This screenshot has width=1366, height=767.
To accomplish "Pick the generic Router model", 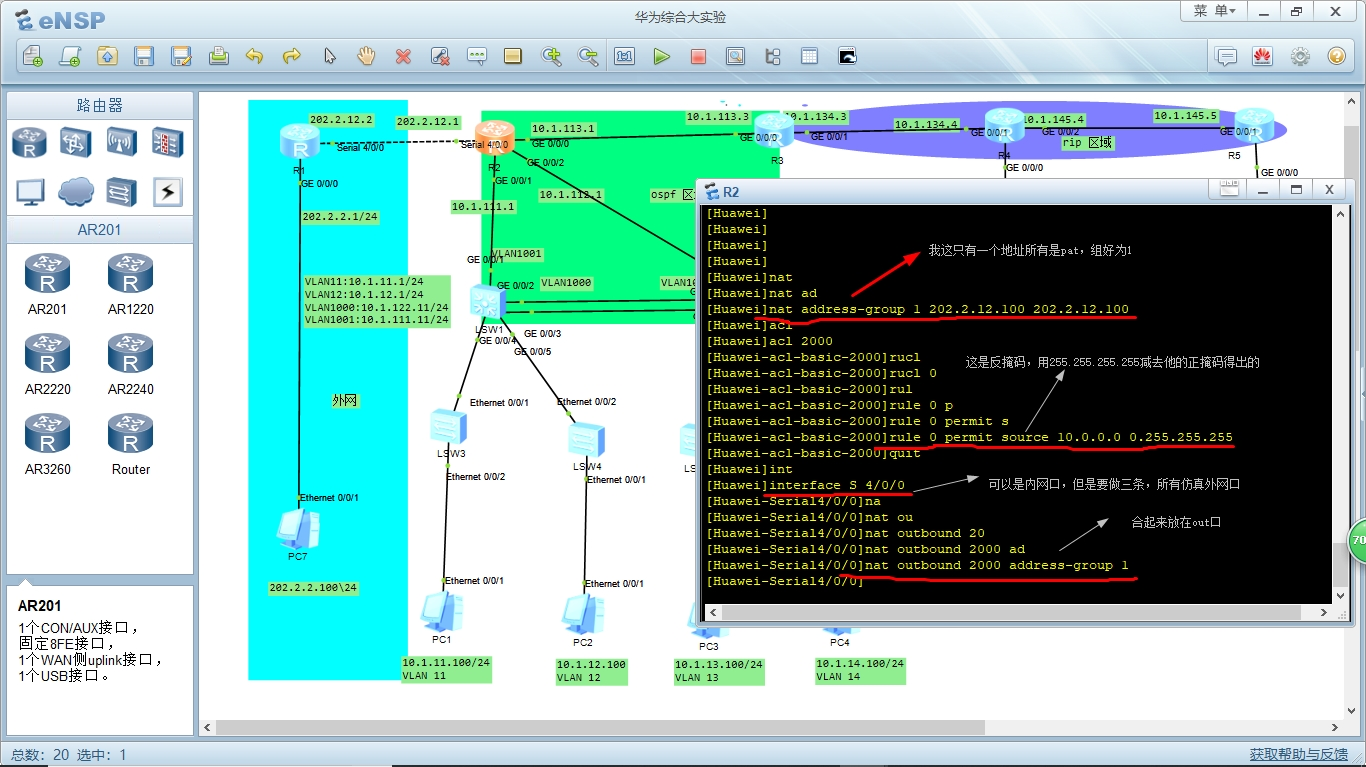I will pos(131,443).
